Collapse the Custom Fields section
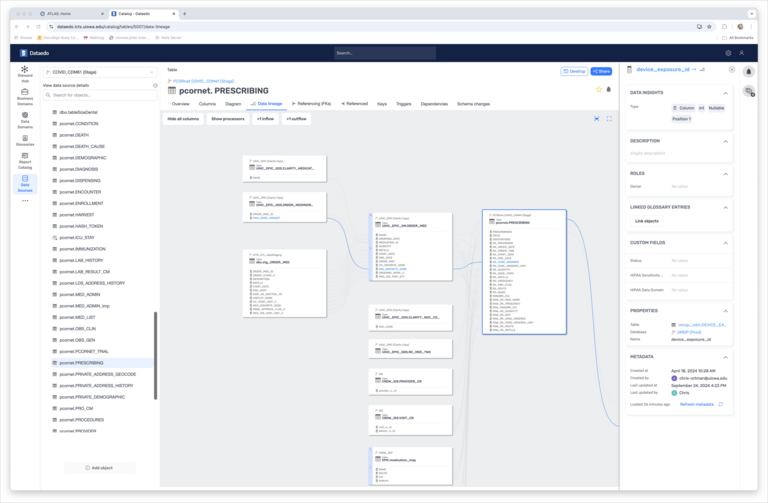 [x=725, y=243]
